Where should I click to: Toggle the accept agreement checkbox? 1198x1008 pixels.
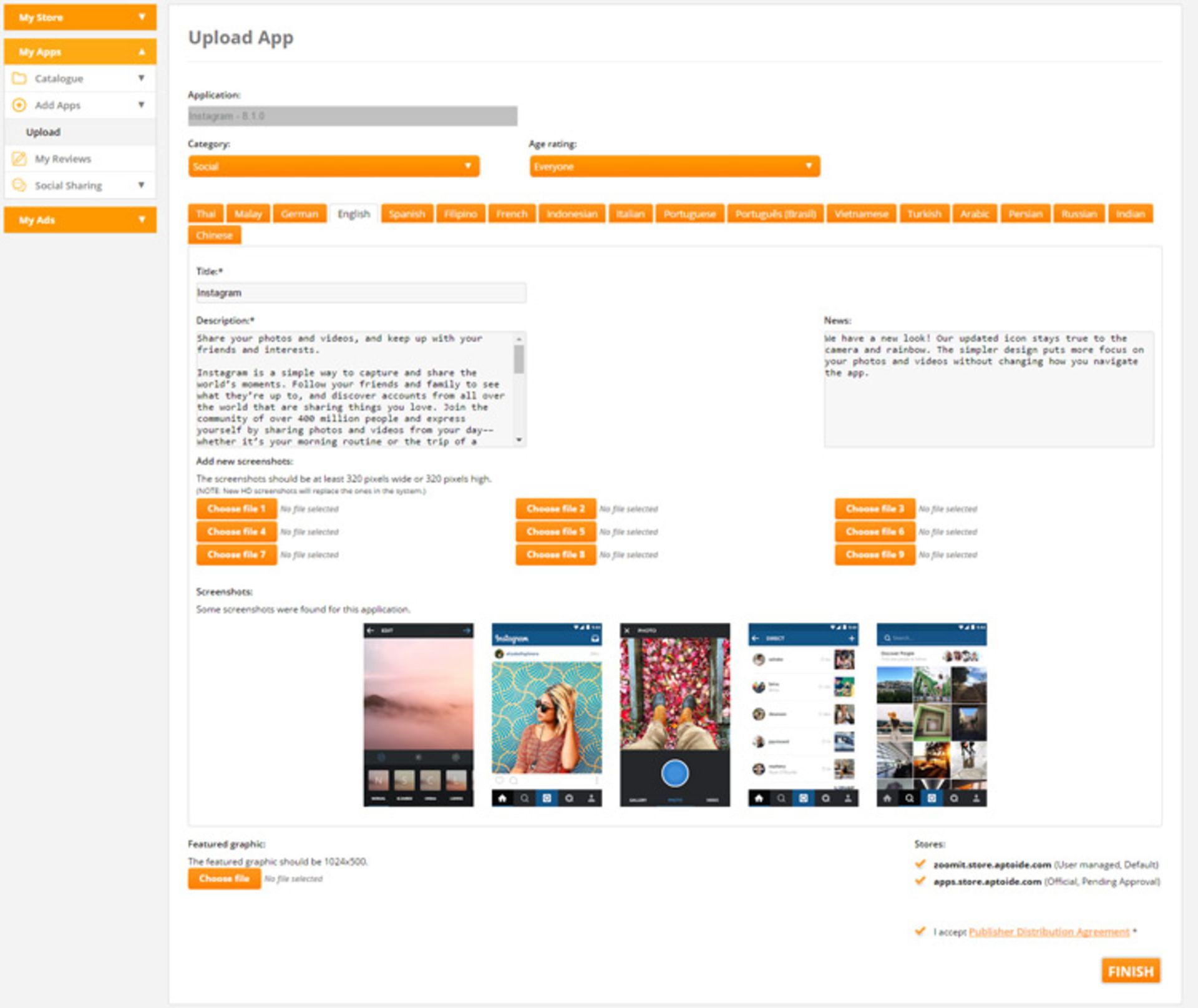point(920,931)
